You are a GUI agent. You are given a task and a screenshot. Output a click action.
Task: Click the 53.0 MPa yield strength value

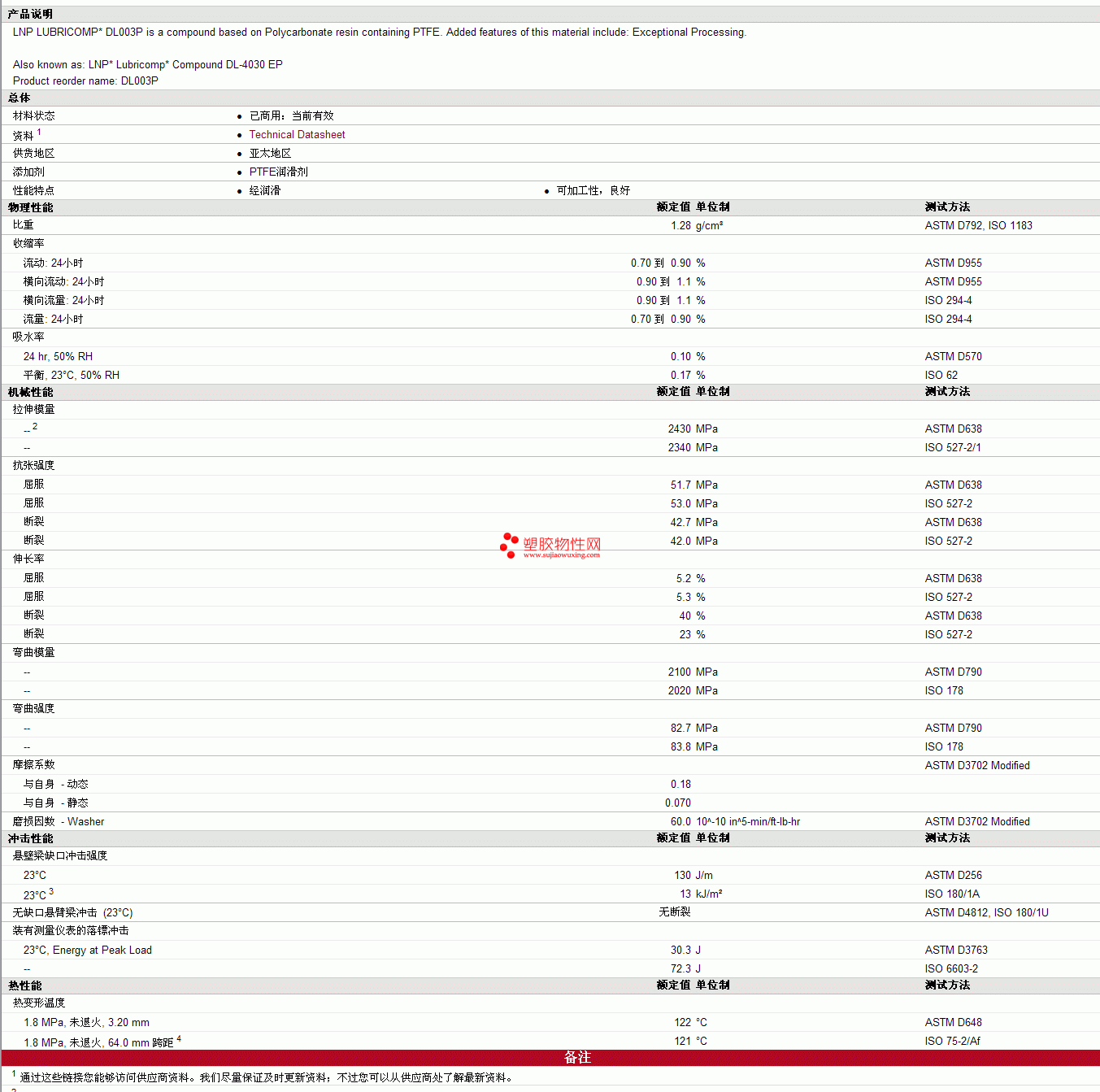click(x=694, y=504)
